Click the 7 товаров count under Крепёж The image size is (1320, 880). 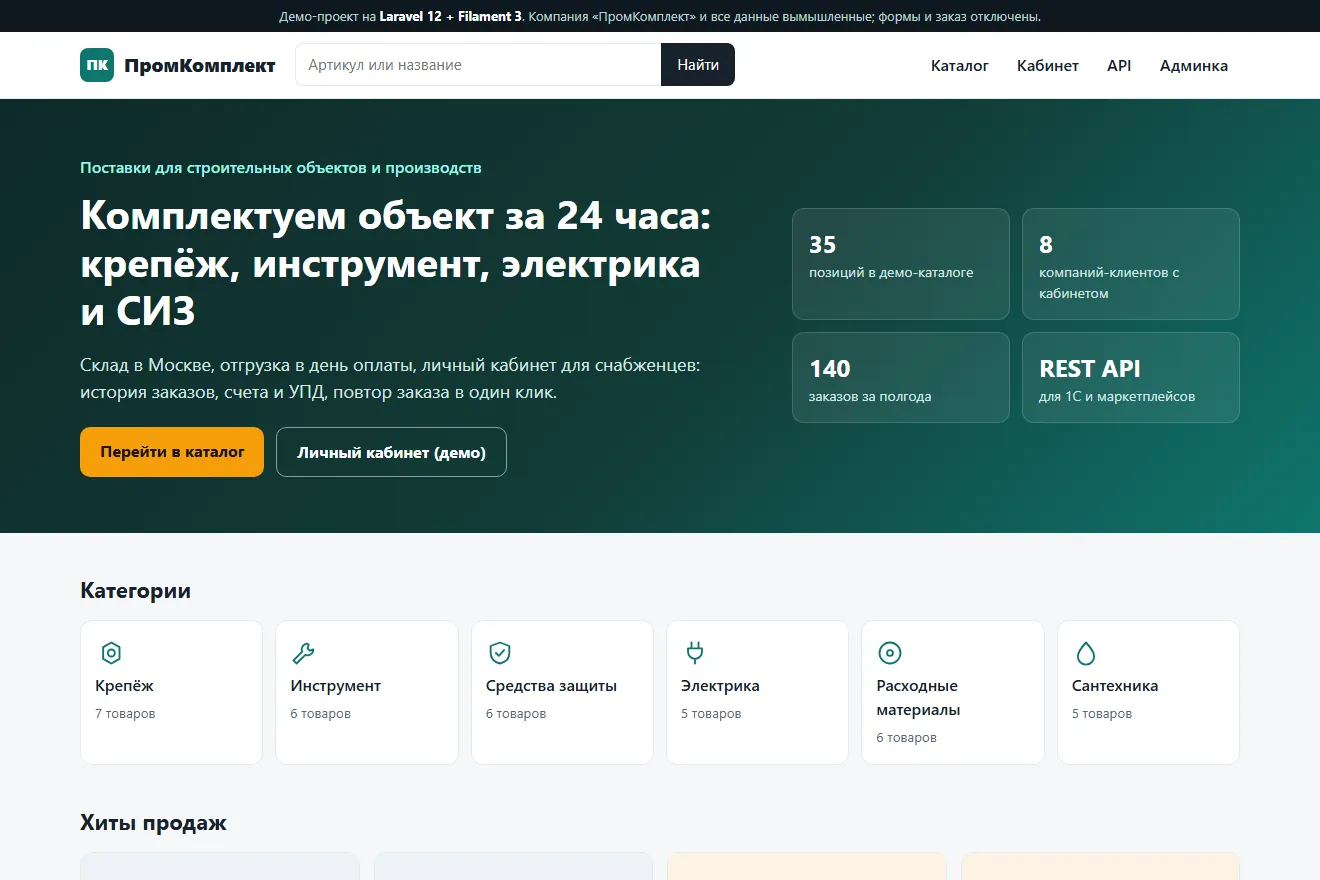click(x=125, y=714)
